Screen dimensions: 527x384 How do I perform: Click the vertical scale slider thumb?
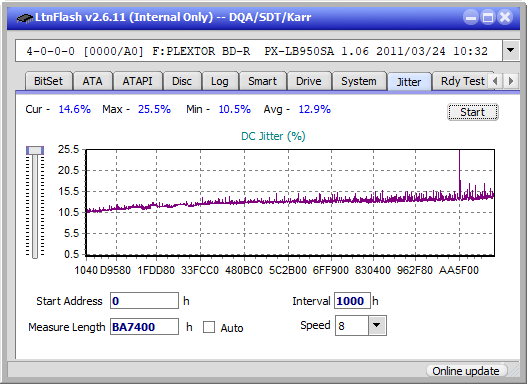coord(35,150)
